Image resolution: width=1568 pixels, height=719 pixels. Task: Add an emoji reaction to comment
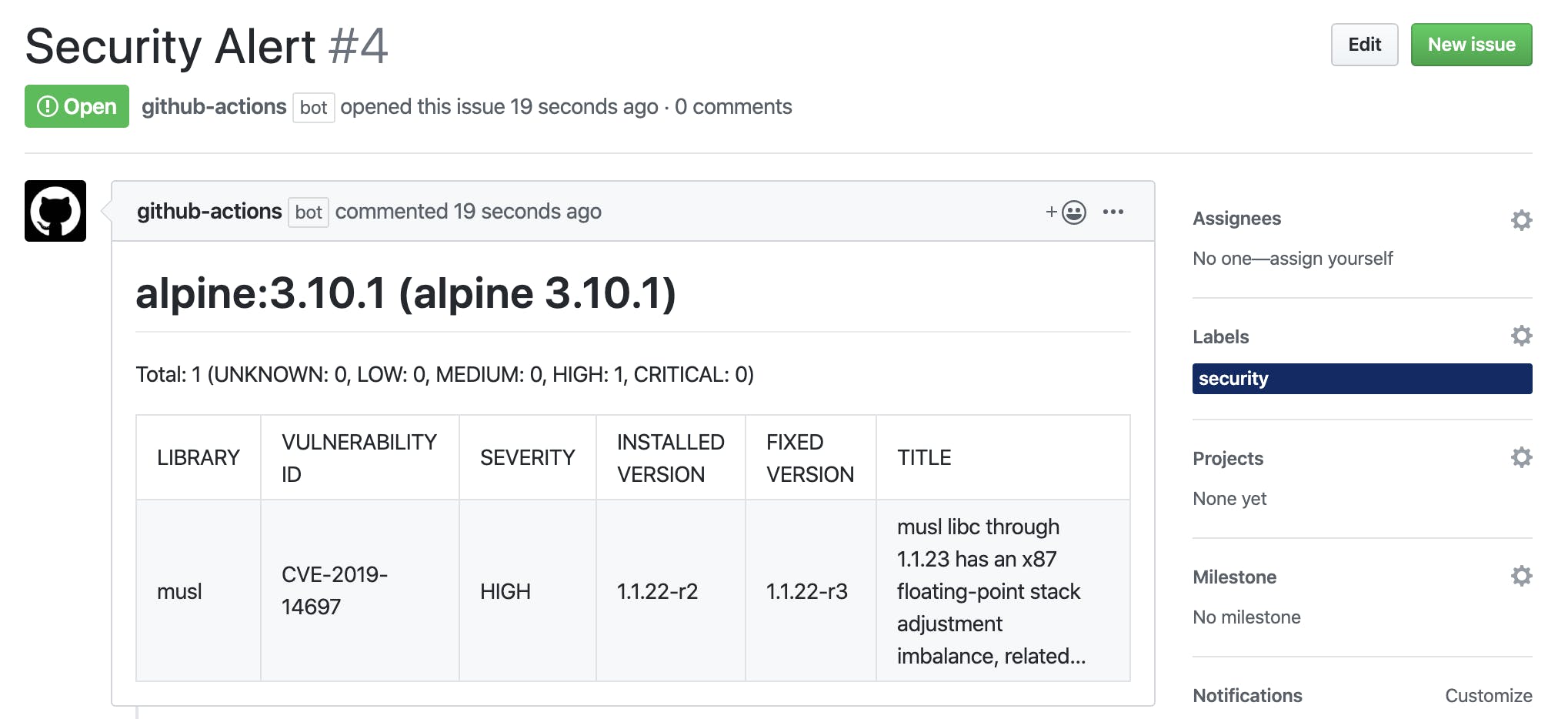(x=1066, y=212)
